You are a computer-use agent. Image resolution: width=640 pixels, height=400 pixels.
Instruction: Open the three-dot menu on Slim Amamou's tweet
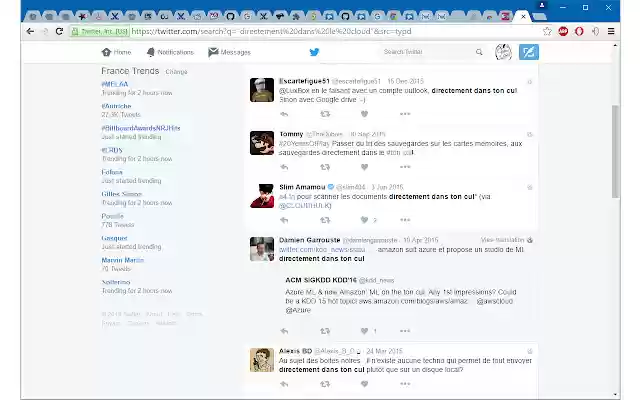tap(404, 220)
